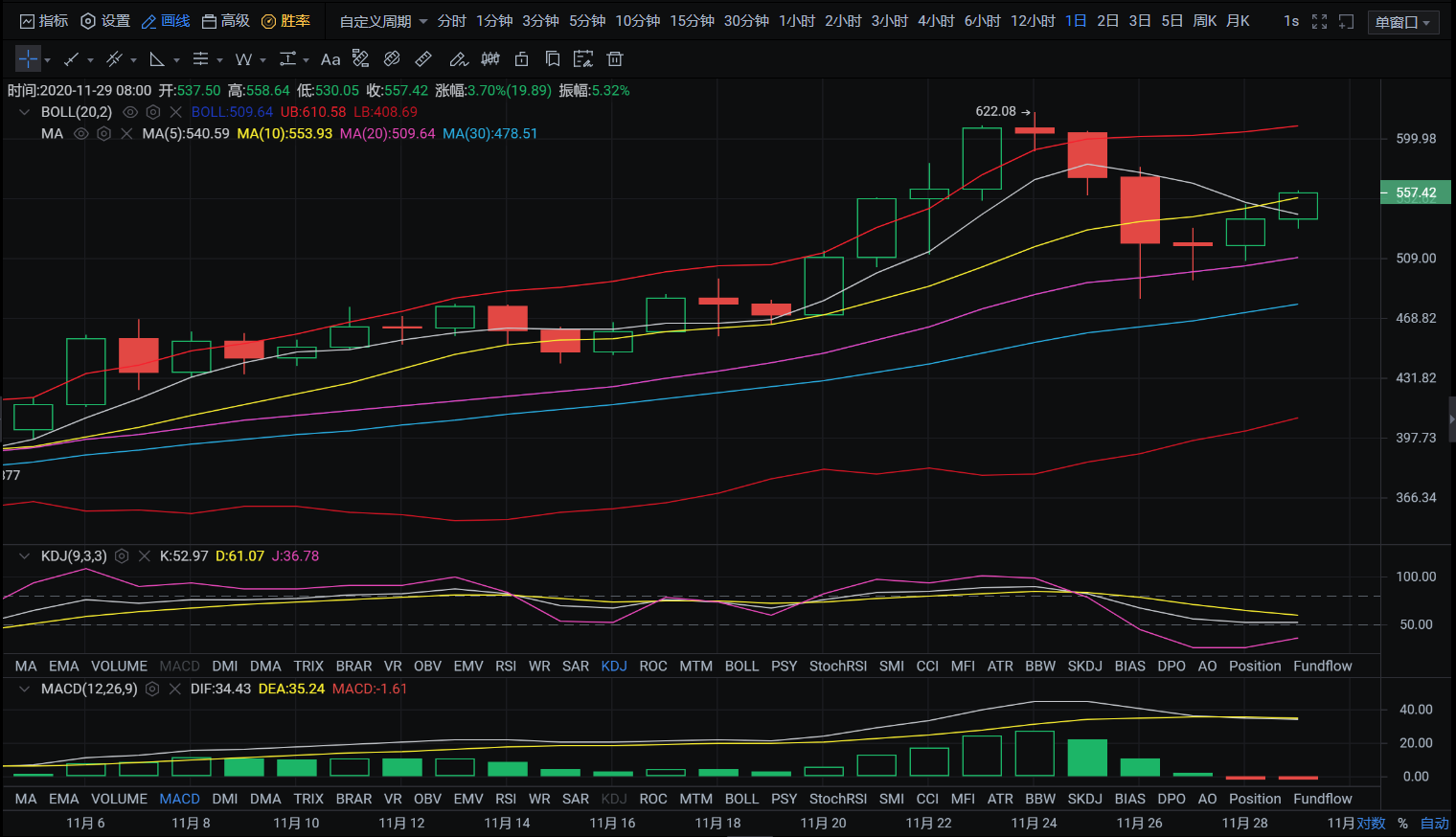Collapse the MACD(12,26,9) panel chevron
This screenshot has height=837, width=1456.
coord(24,689)
